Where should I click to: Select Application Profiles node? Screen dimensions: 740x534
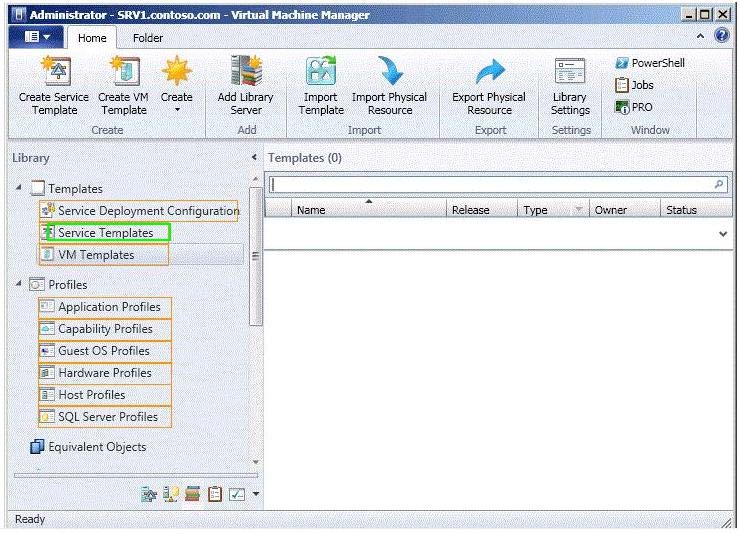point(105,307)
